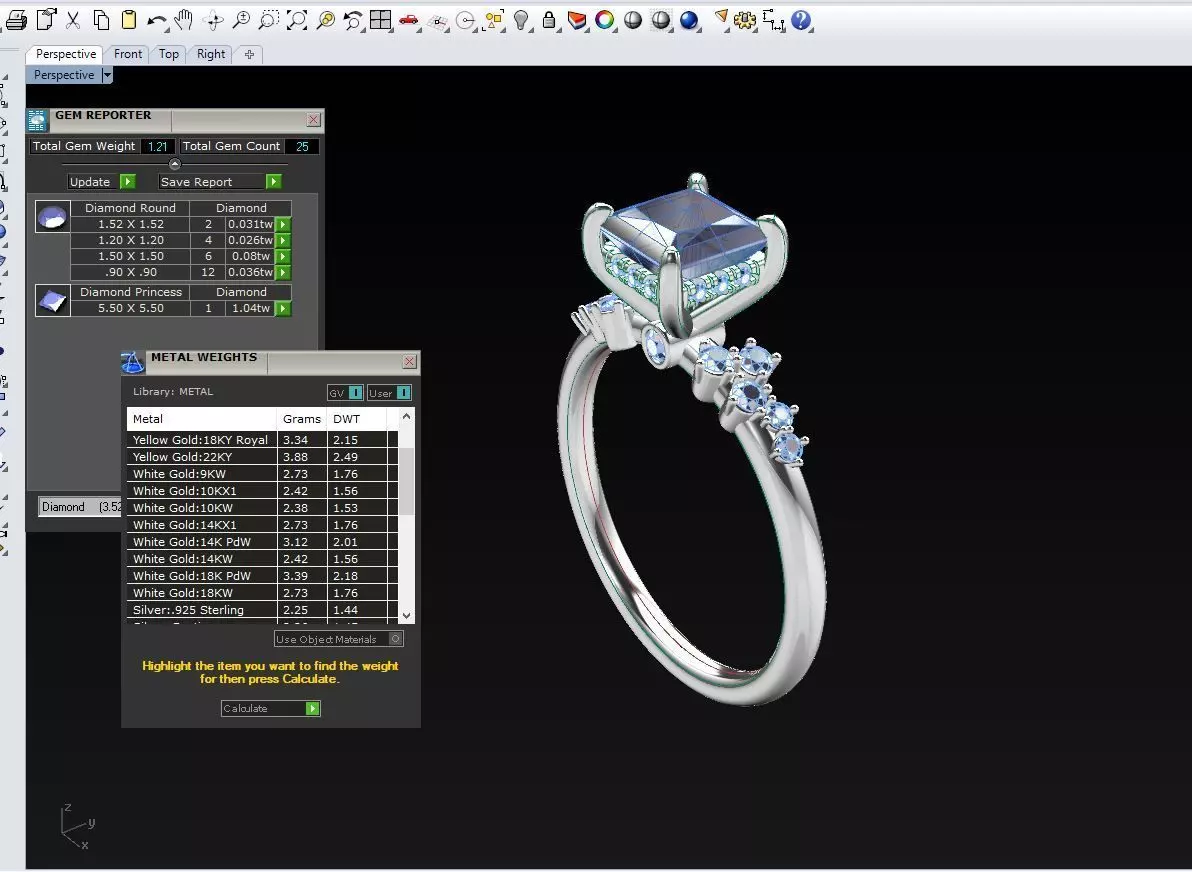1192x872 pixels.
Task: Click the construction plane grid icon
Action: pos(437,22)
